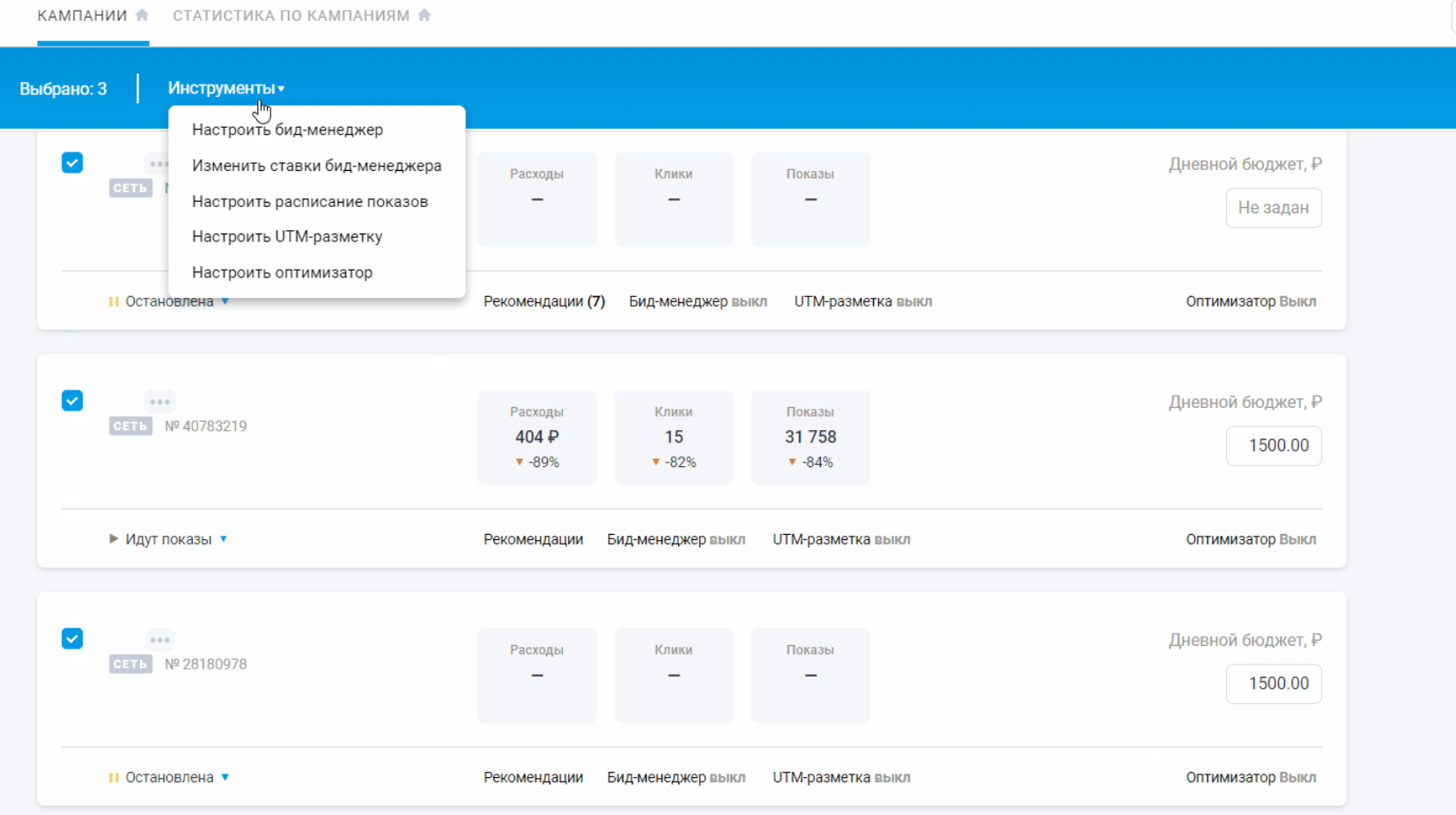Open three-dots menu for campaign № 28180978
Image resolution: width=1456 pixels, height=815 pixels.
159,640
